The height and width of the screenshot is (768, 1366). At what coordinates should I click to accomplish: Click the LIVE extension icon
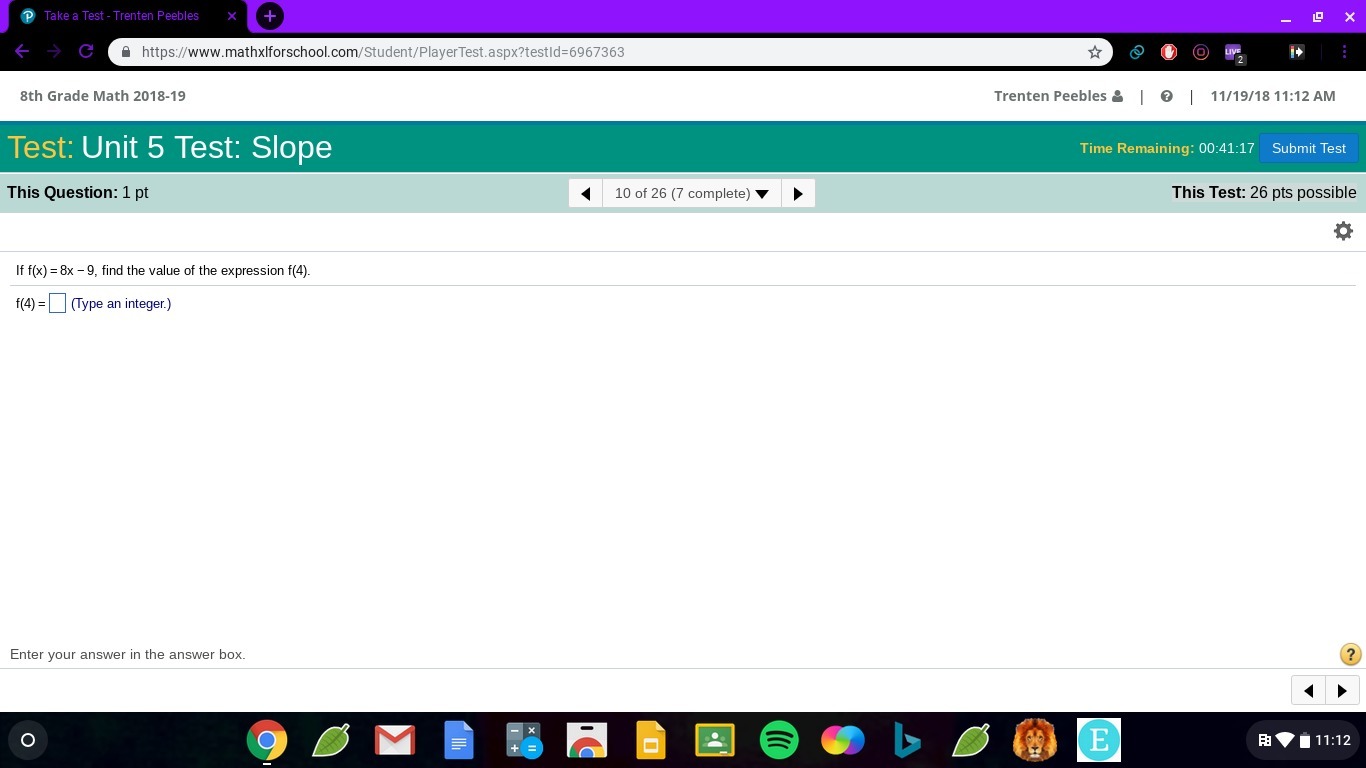[x=1234, y=53]
